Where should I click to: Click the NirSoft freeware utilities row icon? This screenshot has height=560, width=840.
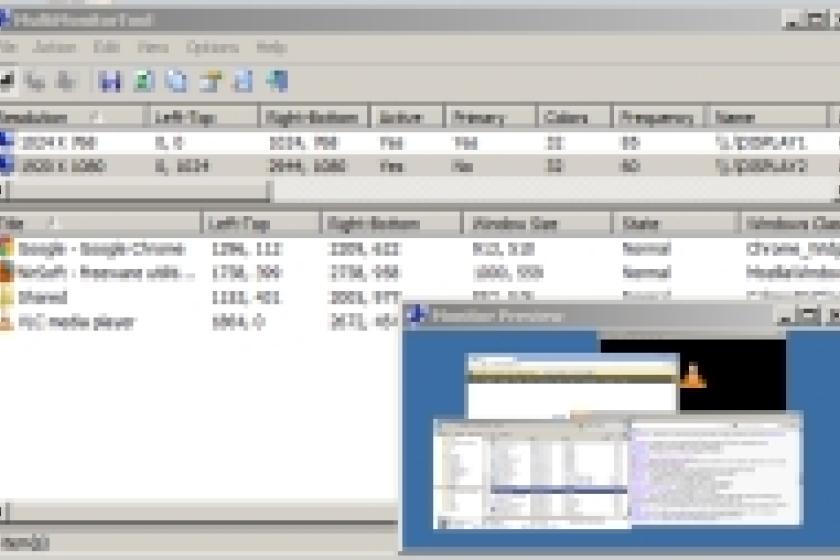(x=6, y=272)
